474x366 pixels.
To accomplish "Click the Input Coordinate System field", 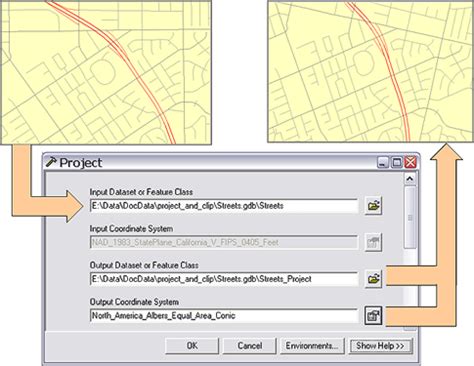I will tap(224, 242).
